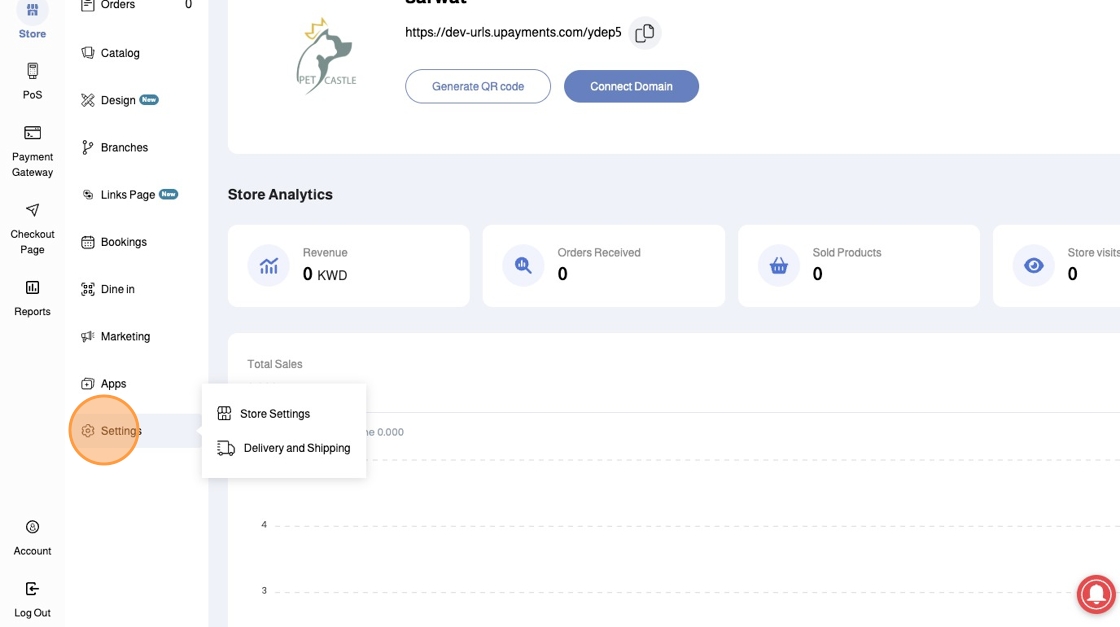This screenshot has height=627, width=1120.
Task: Click the Delivery truck icon
Action: [x=226, y=448]
